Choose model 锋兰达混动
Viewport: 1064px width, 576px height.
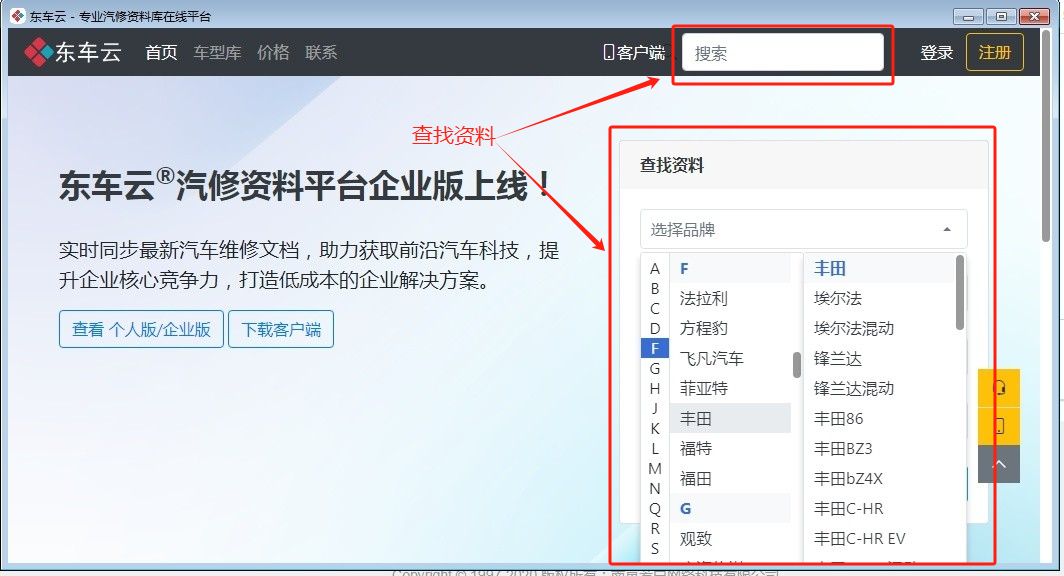879,388
